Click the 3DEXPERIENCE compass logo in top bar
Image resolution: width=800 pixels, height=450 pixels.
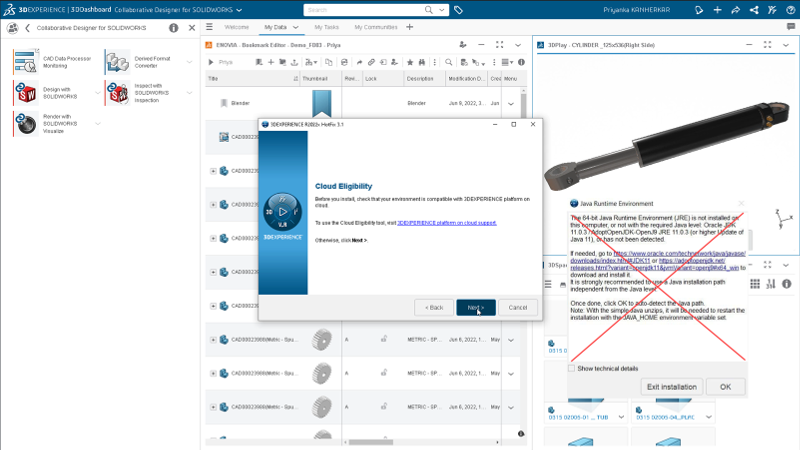9,10
